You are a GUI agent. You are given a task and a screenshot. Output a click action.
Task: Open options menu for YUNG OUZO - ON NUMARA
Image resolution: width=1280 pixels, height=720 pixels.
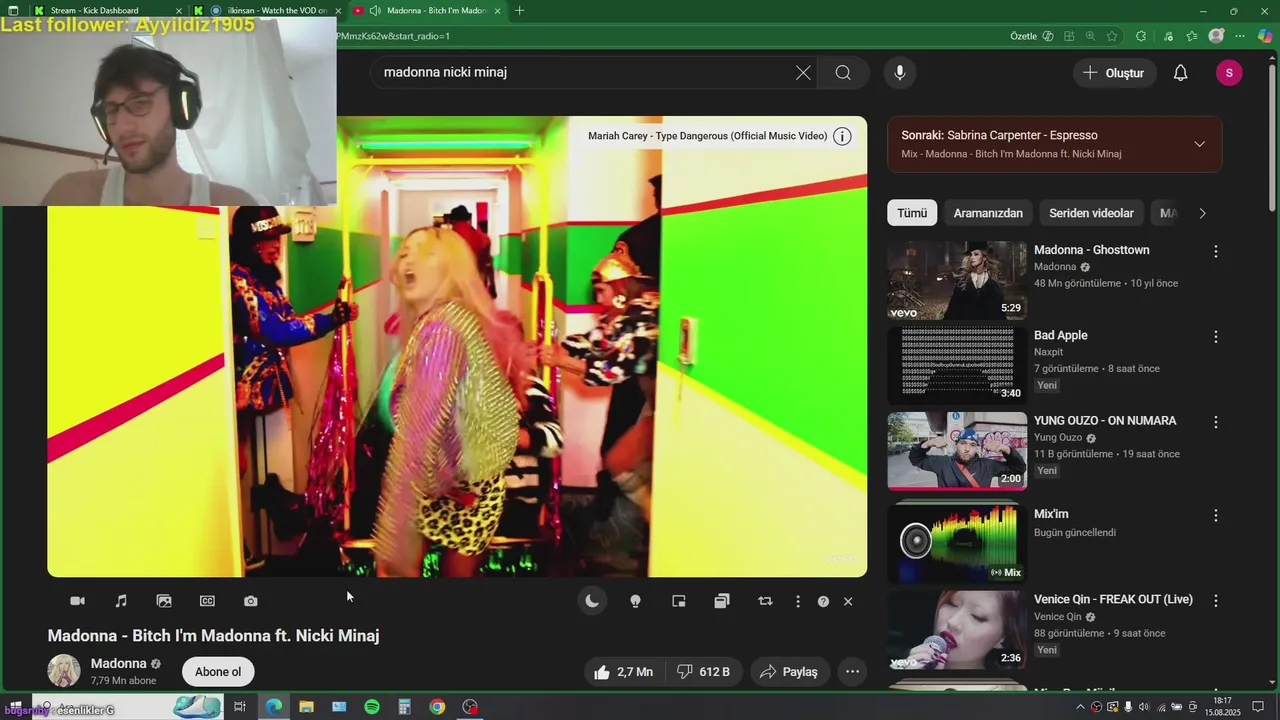point(1216,423)
